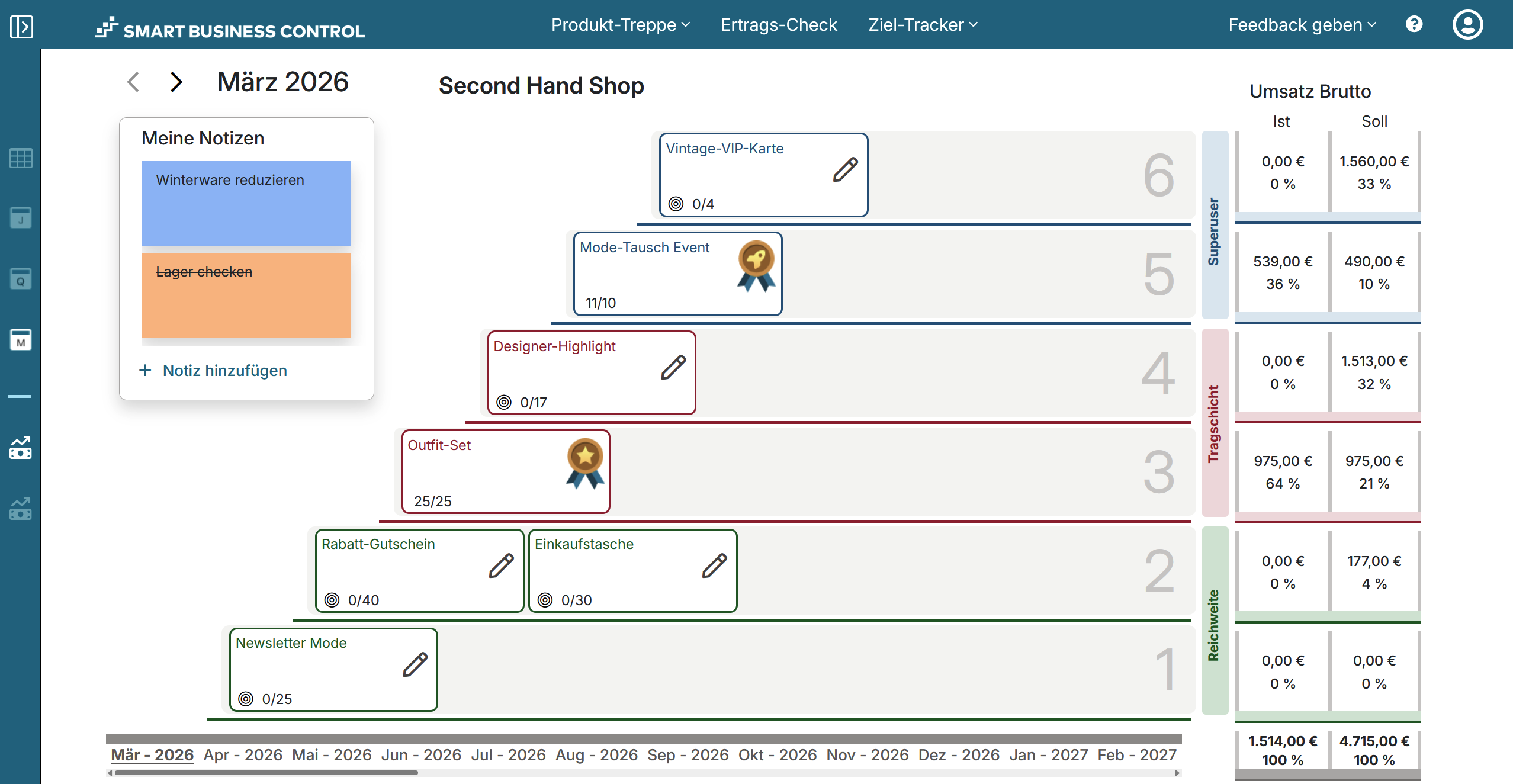Open the monthly calendar M sidebar icon
Viewport: 1513px width, 784px height.
[x=21, y=340]
